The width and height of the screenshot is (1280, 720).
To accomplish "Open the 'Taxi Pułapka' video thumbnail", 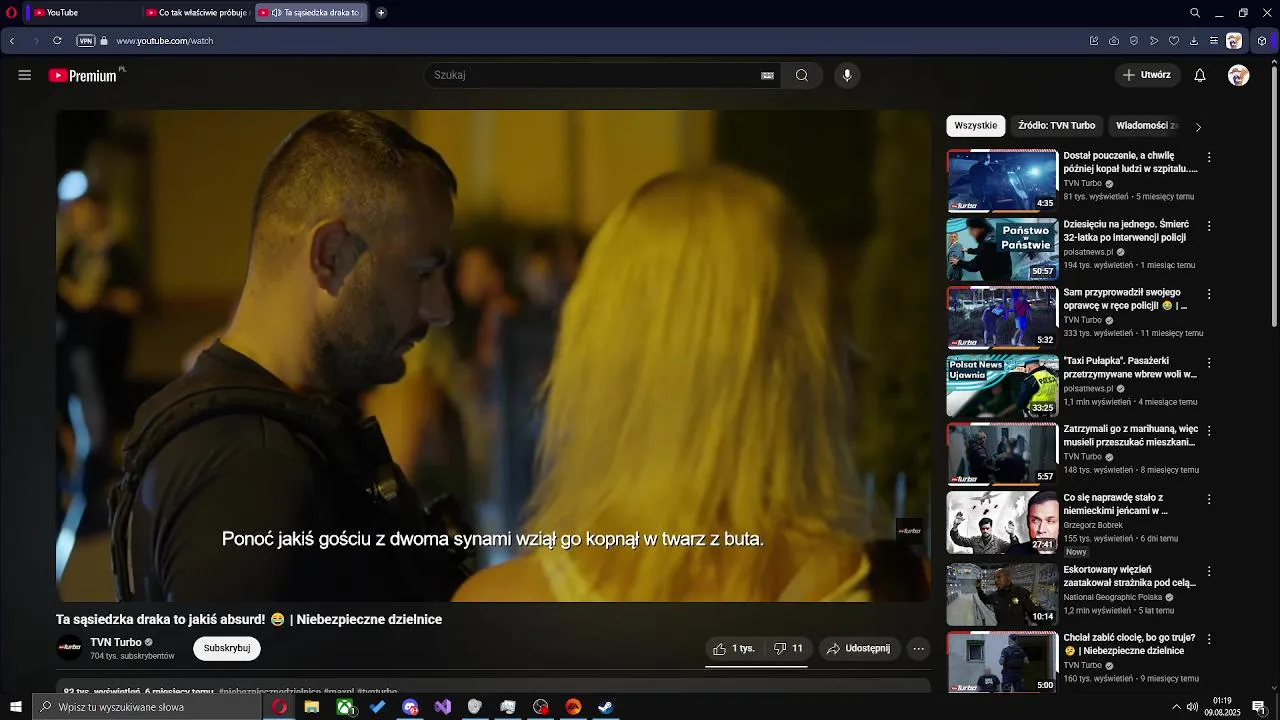I will point(1002,385).
